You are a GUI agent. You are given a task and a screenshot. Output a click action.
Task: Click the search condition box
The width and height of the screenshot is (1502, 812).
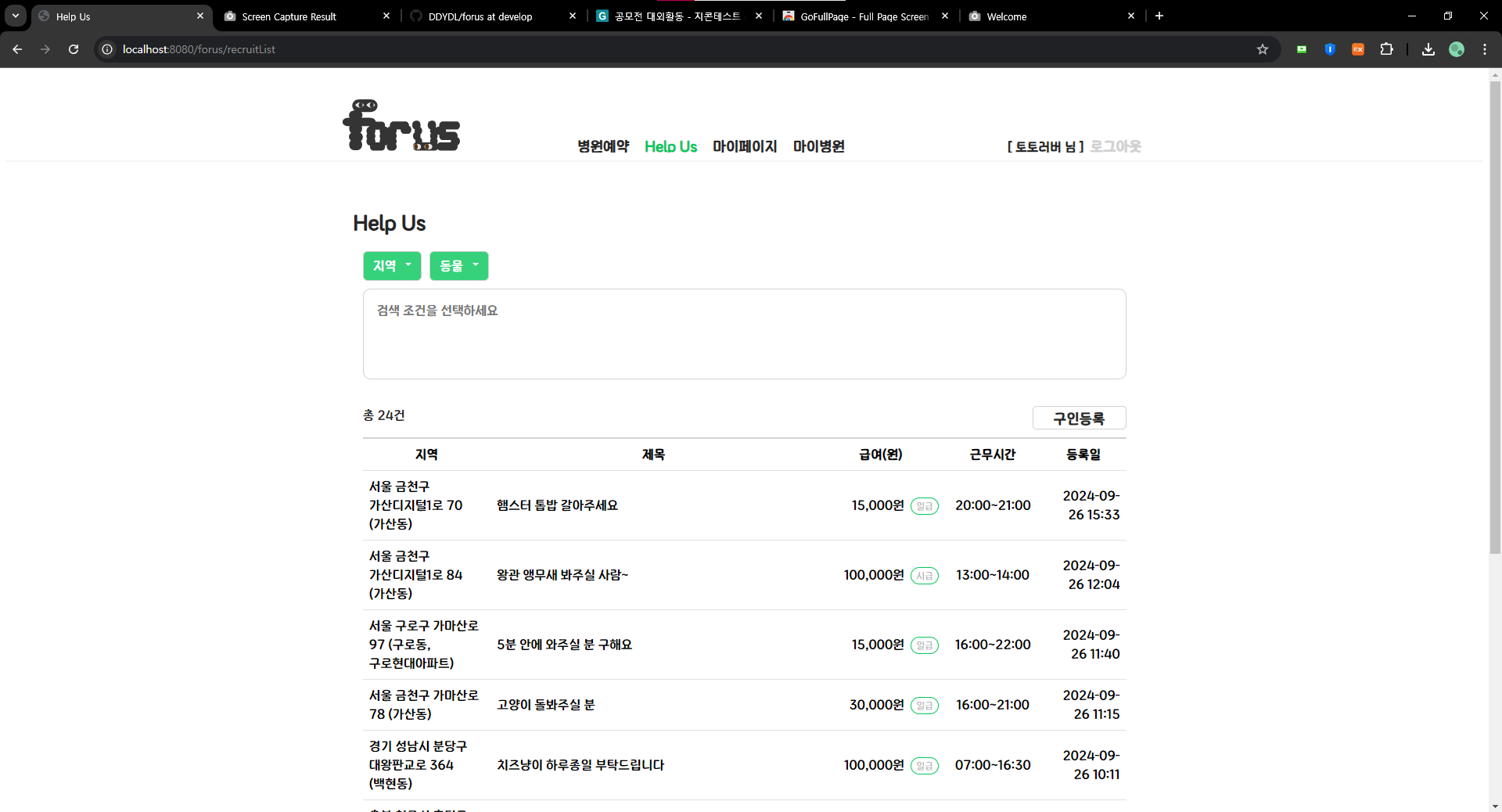[x=745, y=334]
